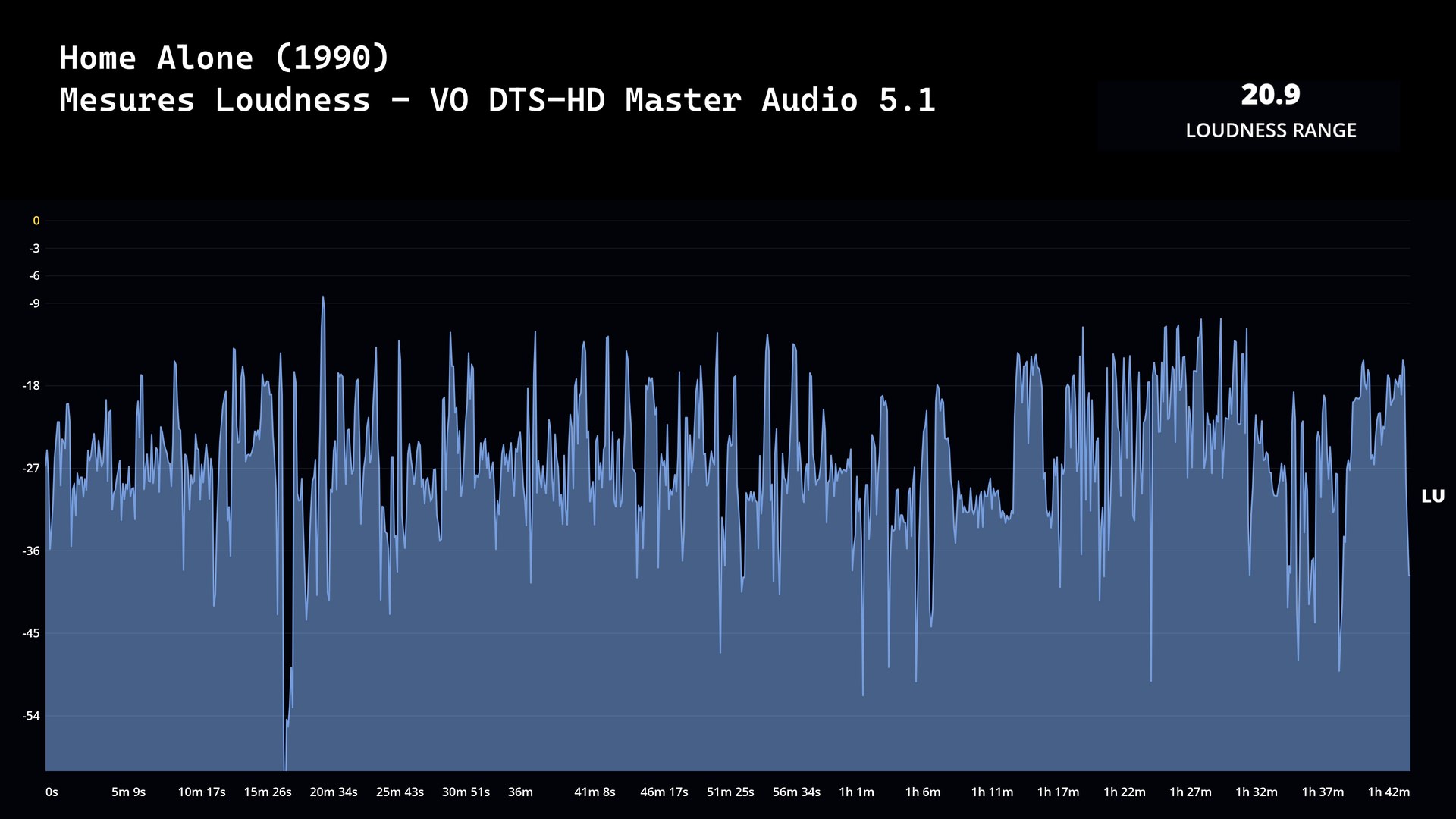Click the '1h 1m' time axis label
Image resolution: width=1456 pixels, height=819 pixels.
pyautogui.click(x=856, y=792)
